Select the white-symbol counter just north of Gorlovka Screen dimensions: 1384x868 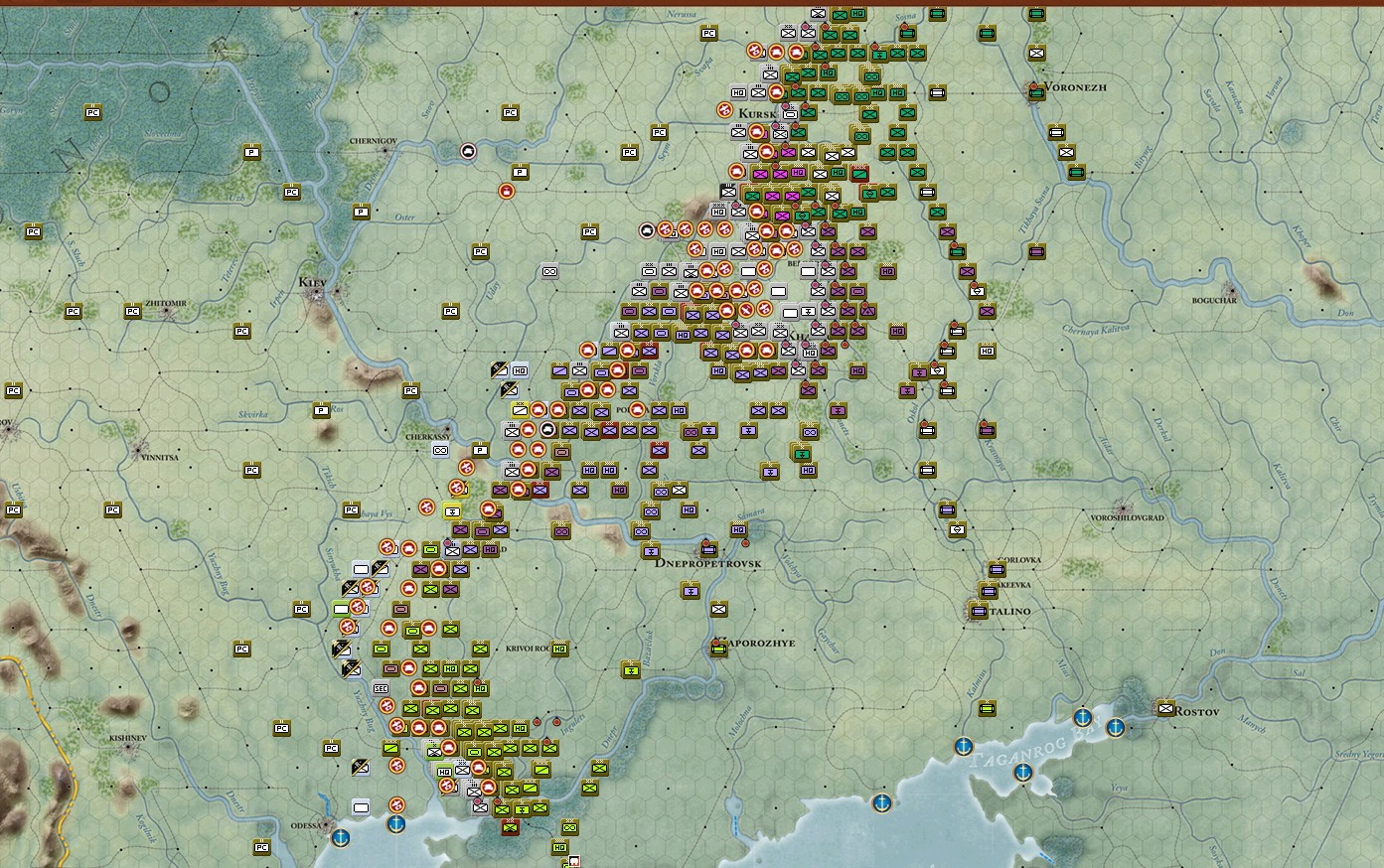coord(957,529)
